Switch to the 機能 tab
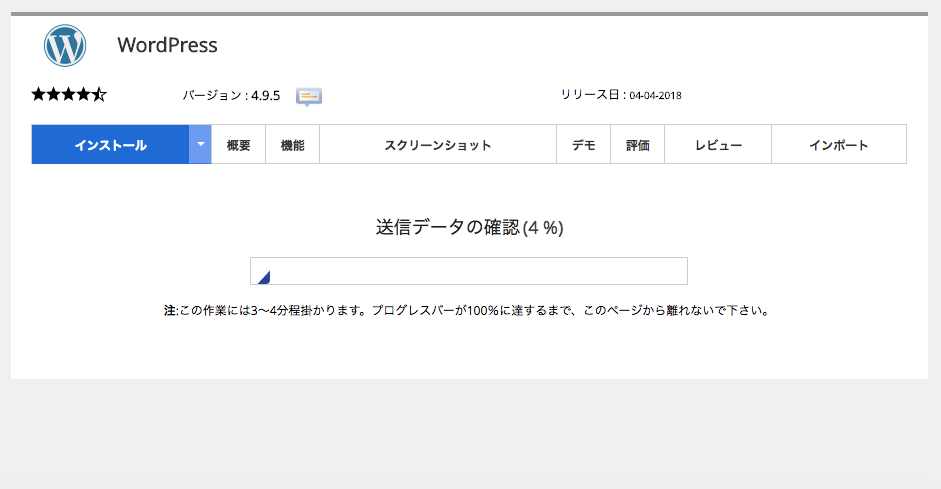This screenshot has width=941, height=489. click(x=292, y=145)
